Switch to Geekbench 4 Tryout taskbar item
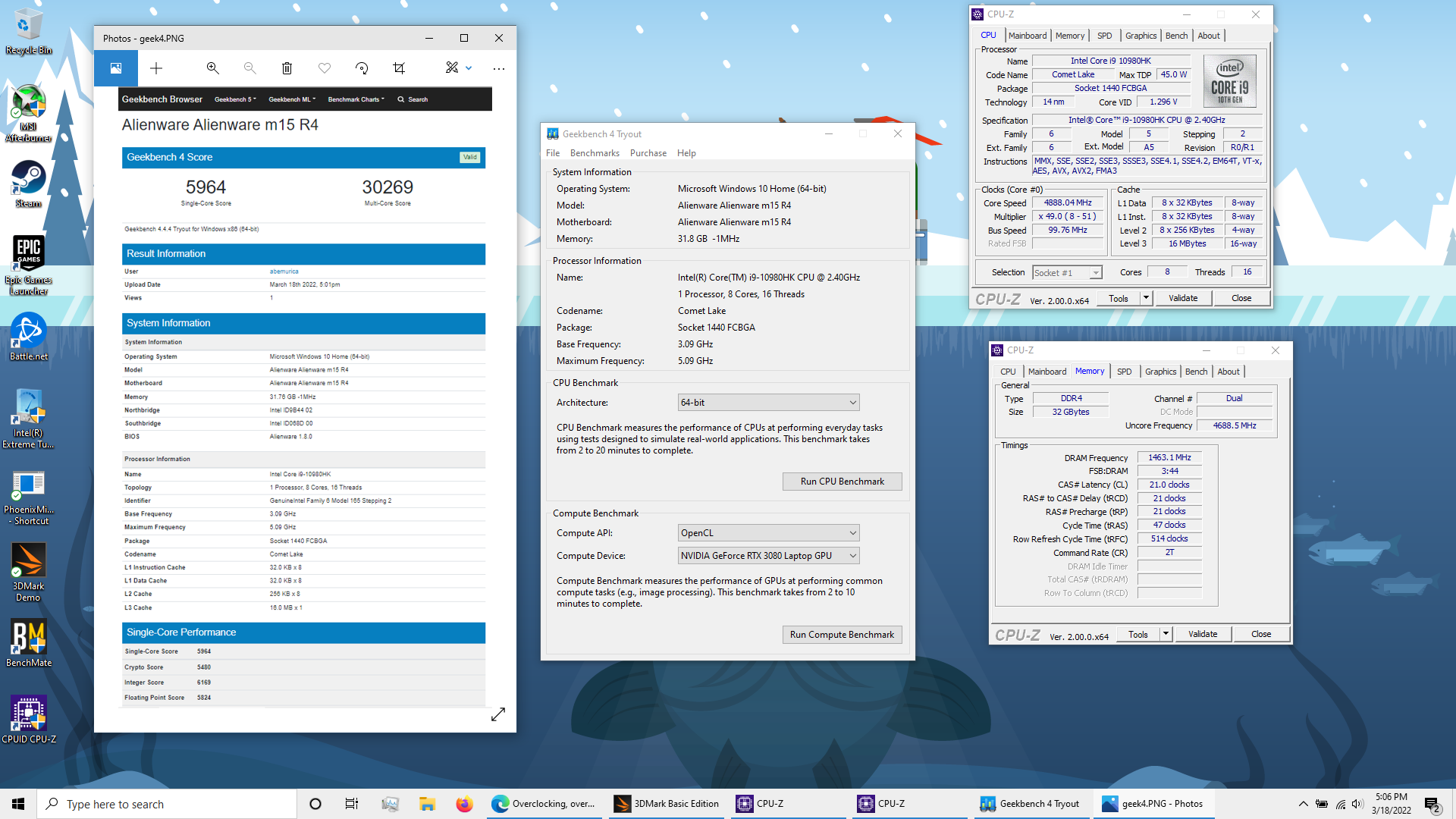 coord(1031,804)
